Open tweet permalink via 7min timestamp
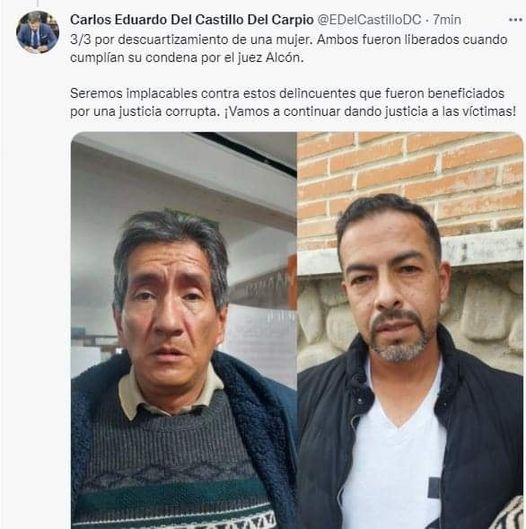This screenshot has height=529, width=526. coord(447,20)
